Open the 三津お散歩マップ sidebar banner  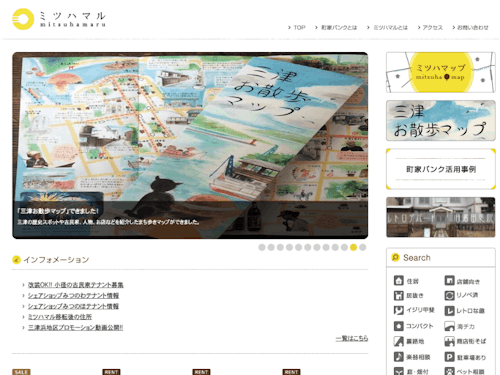[441, 121]
